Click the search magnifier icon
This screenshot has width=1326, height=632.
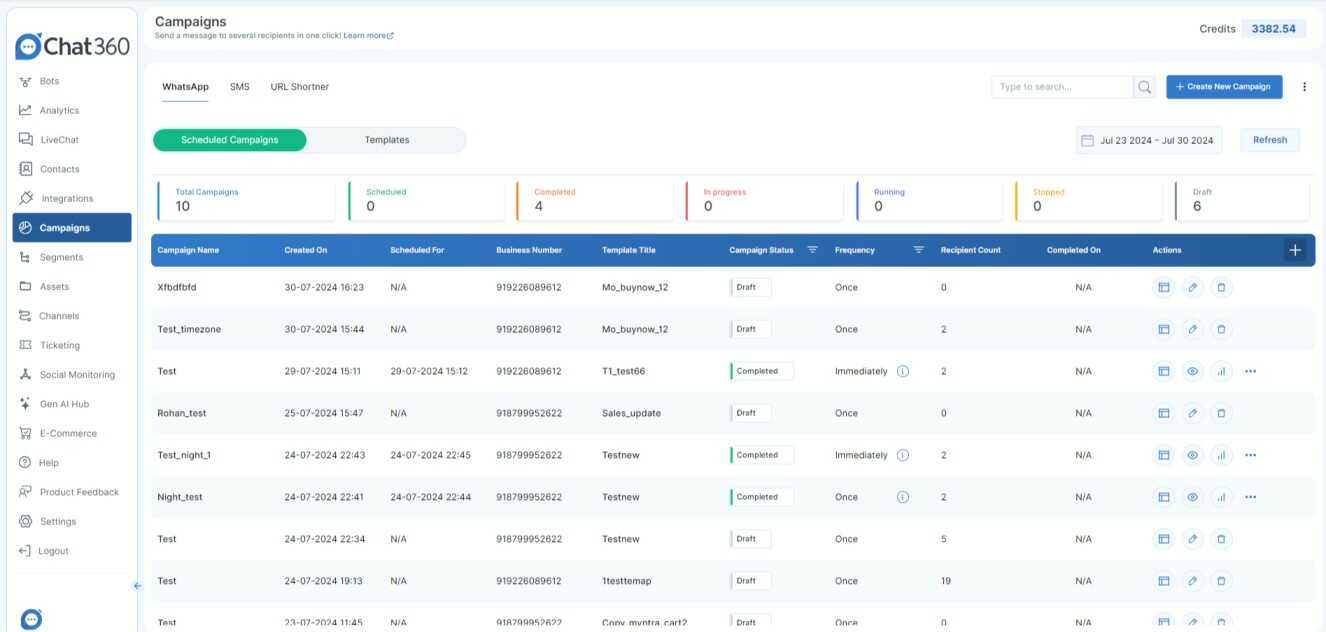pyautogui.click(x=1144, y=87)
